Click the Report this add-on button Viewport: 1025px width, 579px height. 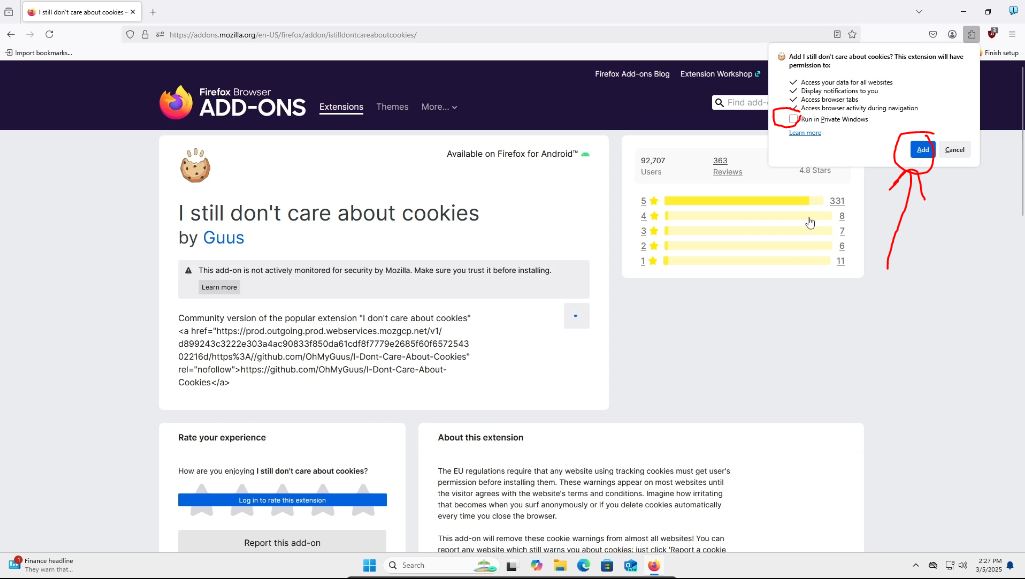point(282,542)
